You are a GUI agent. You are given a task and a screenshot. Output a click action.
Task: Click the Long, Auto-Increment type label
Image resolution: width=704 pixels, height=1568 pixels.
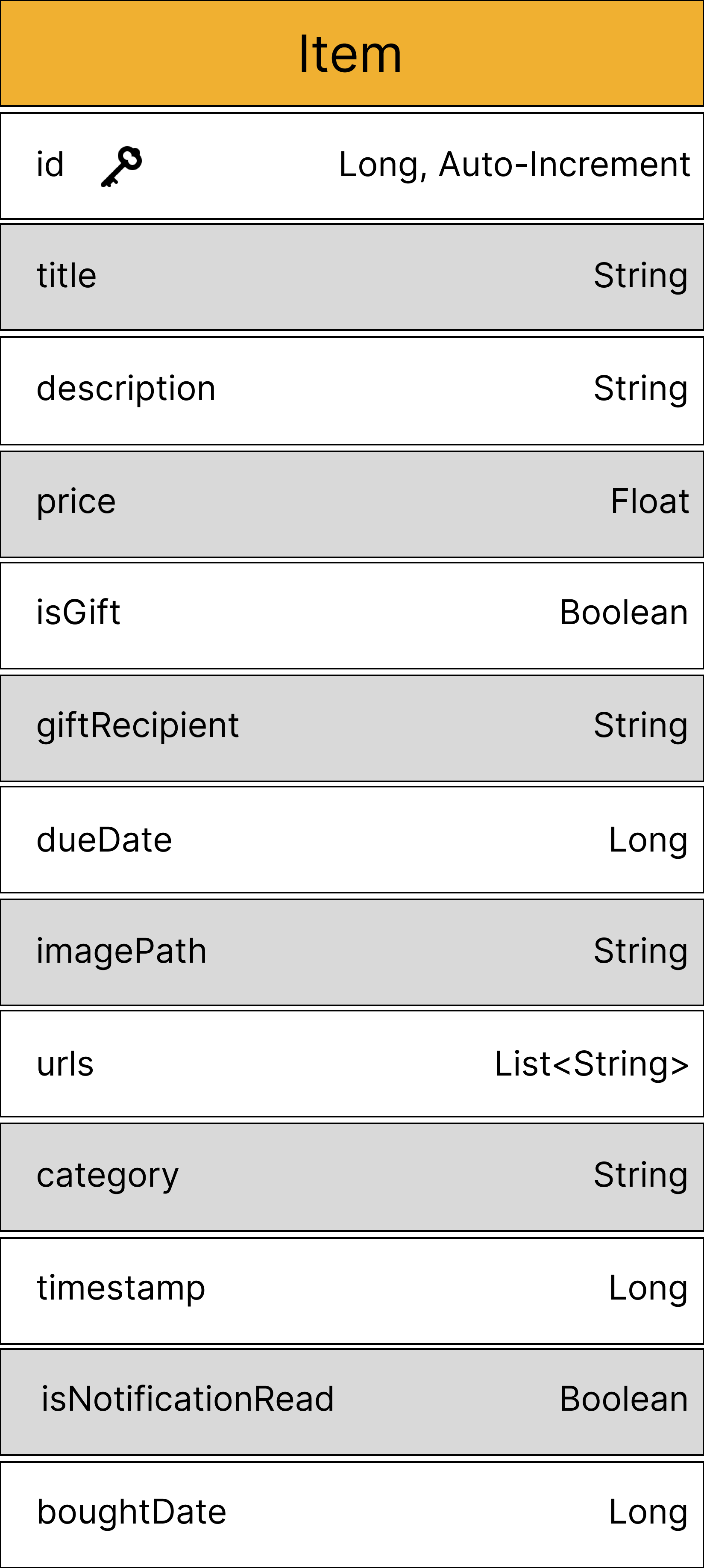click(514, 165)
